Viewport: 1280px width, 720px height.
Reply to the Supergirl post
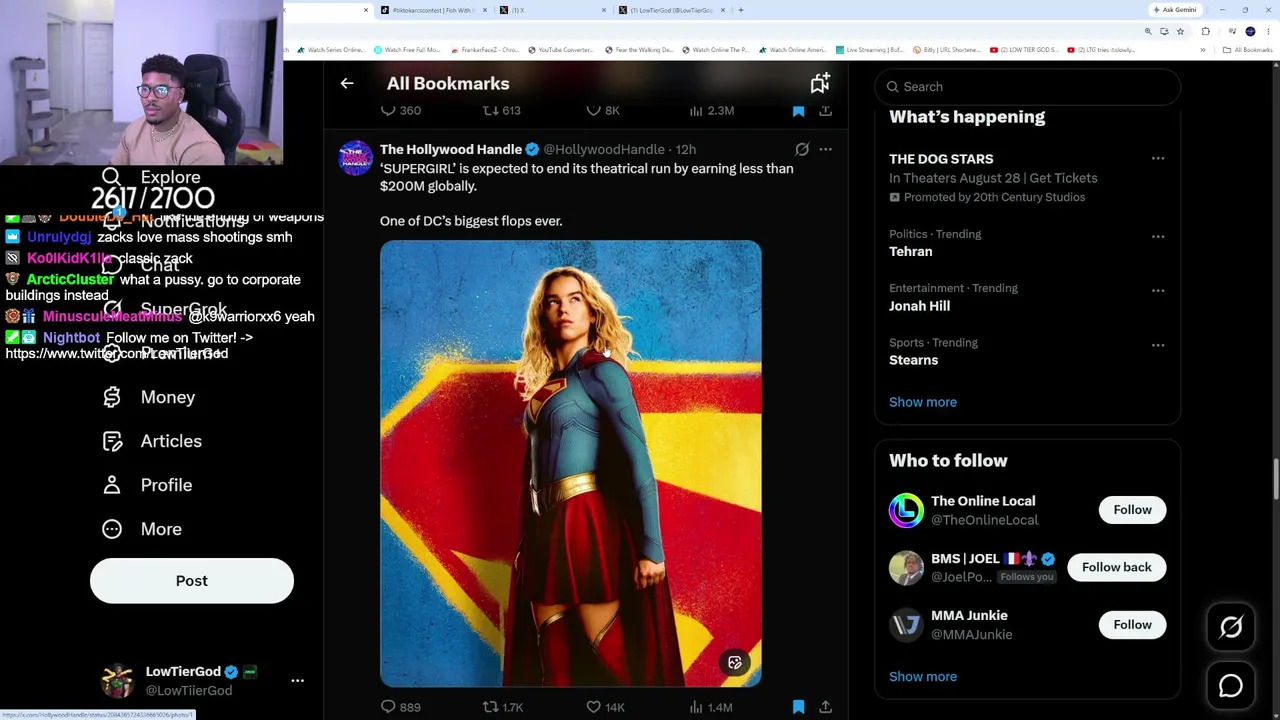point(400,707)
